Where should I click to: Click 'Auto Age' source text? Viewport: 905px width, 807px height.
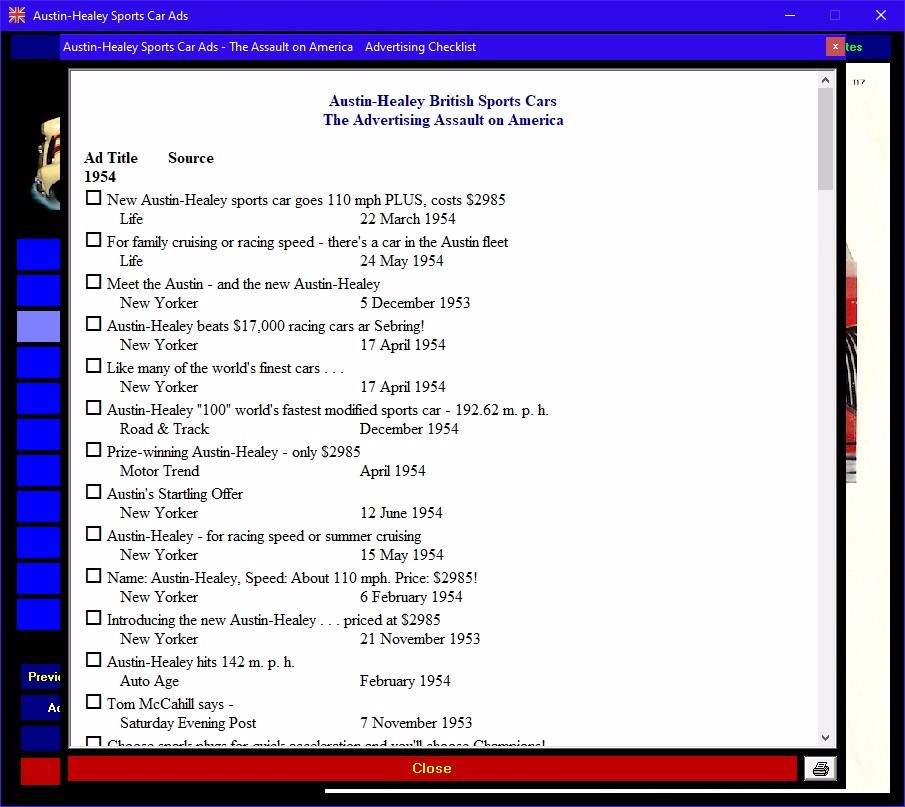149,681
